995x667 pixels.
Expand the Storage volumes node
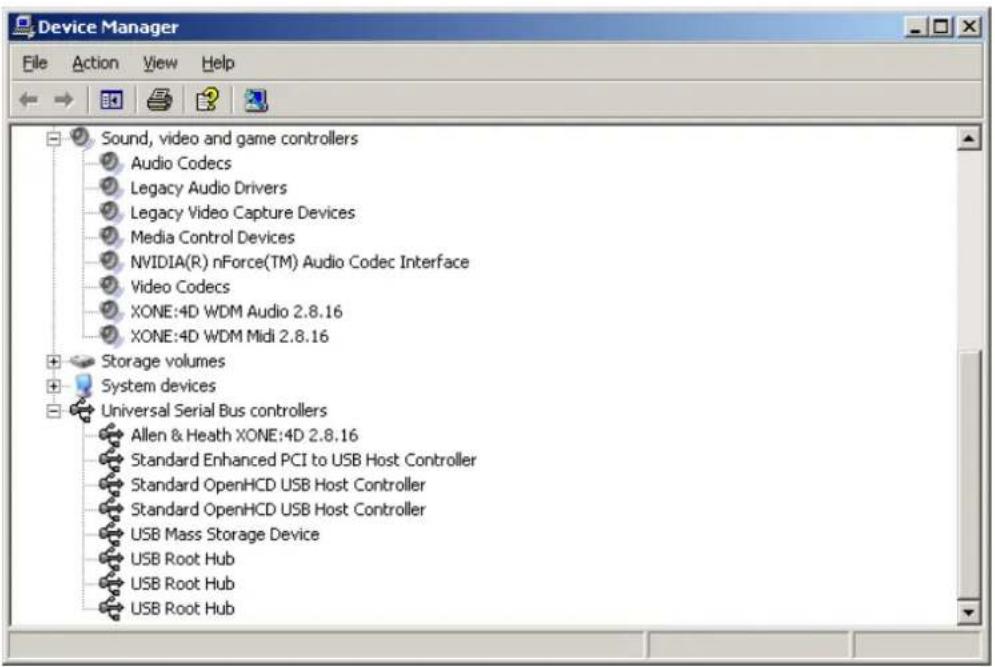click(54, 361)
